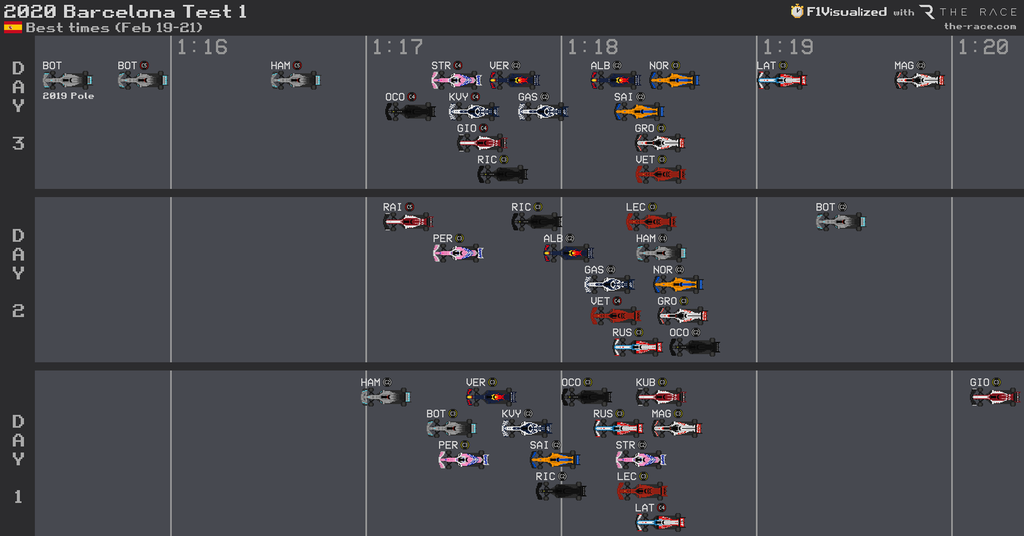Screen dimensions: 1024x536
Task: Click Giovinazzi's car on Day 1
Action: [x=995, y=397]
